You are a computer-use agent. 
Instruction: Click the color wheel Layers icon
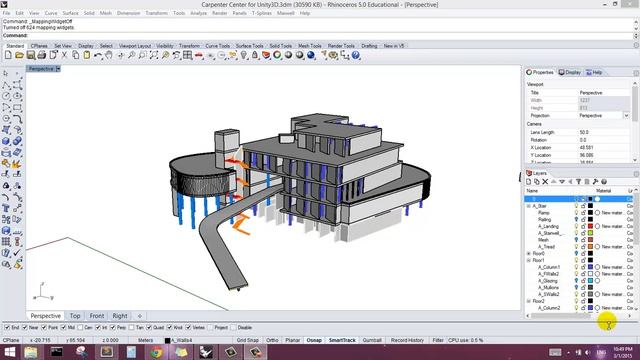click(x=277, y=55)
